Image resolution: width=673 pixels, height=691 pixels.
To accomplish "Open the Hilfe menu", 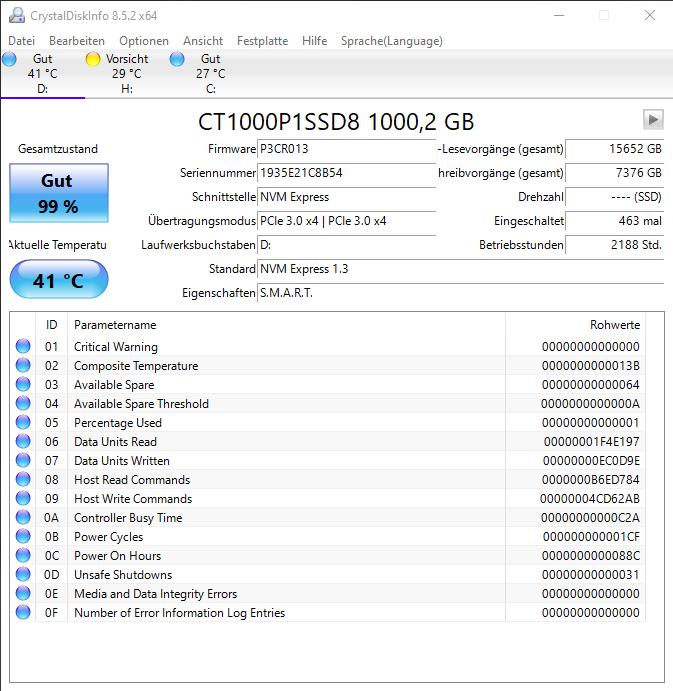I will (x=314, y=41).
